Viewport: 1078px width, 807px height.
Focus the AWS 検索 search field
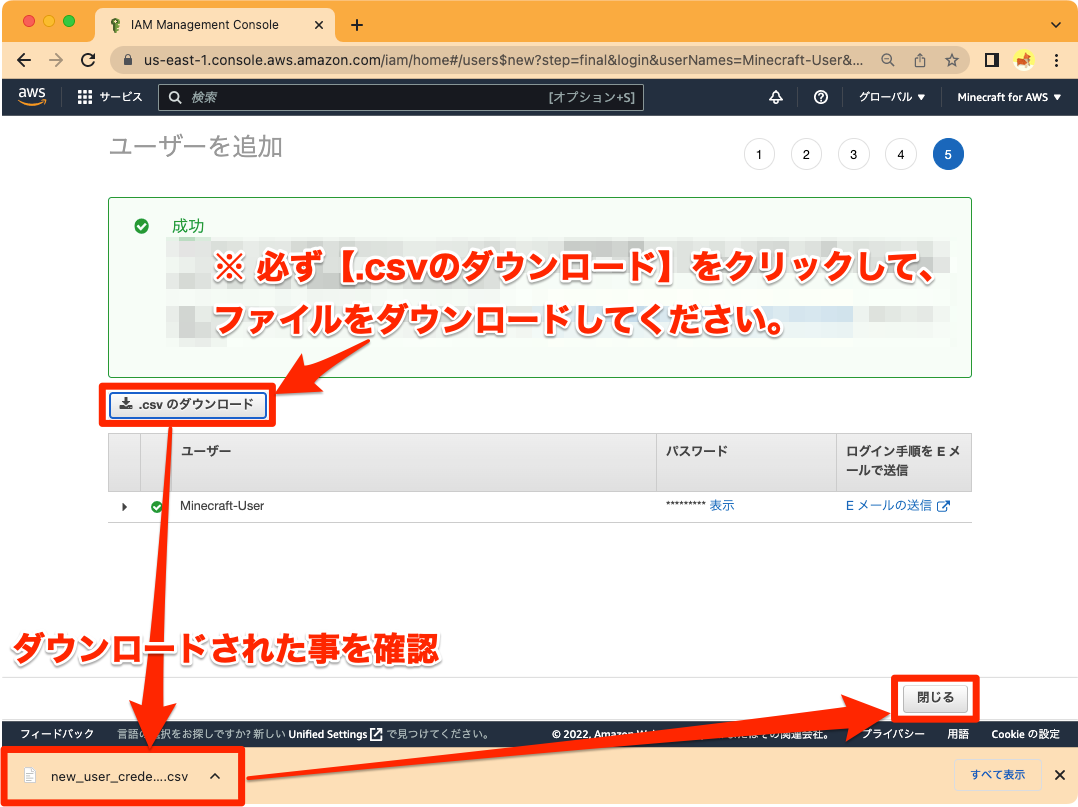coord(400,97)
